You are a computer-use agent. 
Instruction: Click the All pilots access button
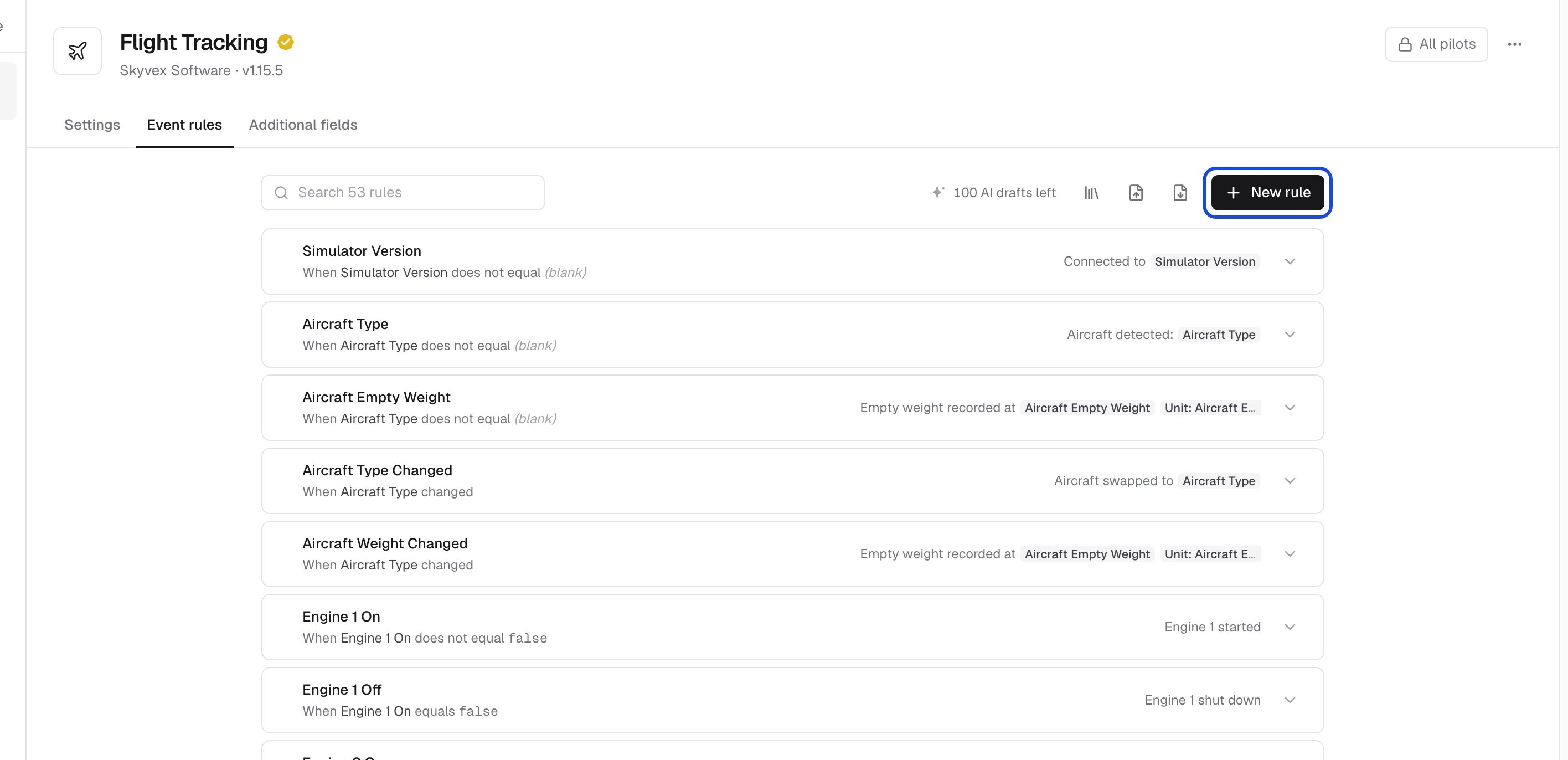coord(1437,44)
